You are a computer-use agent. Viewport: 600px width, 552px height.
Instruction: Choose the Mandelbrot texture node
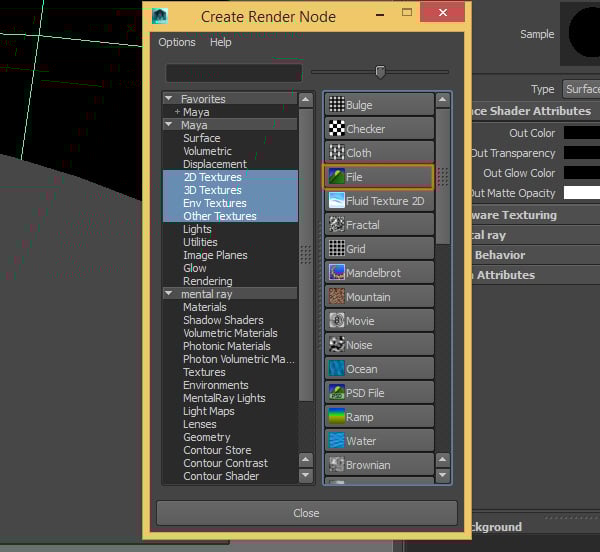tap(337, 273)
